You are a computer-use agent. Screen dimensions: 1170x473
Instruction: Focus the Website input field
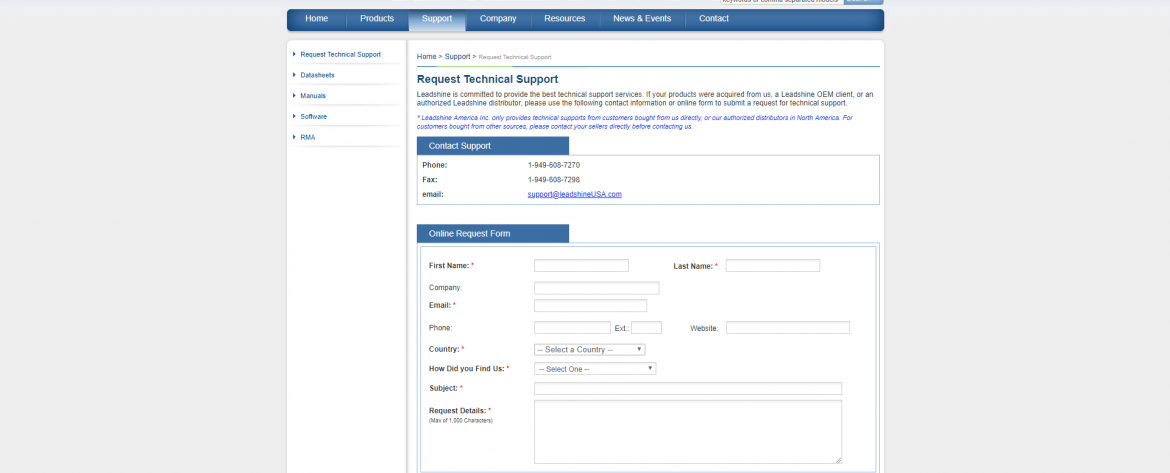(788, 328)
